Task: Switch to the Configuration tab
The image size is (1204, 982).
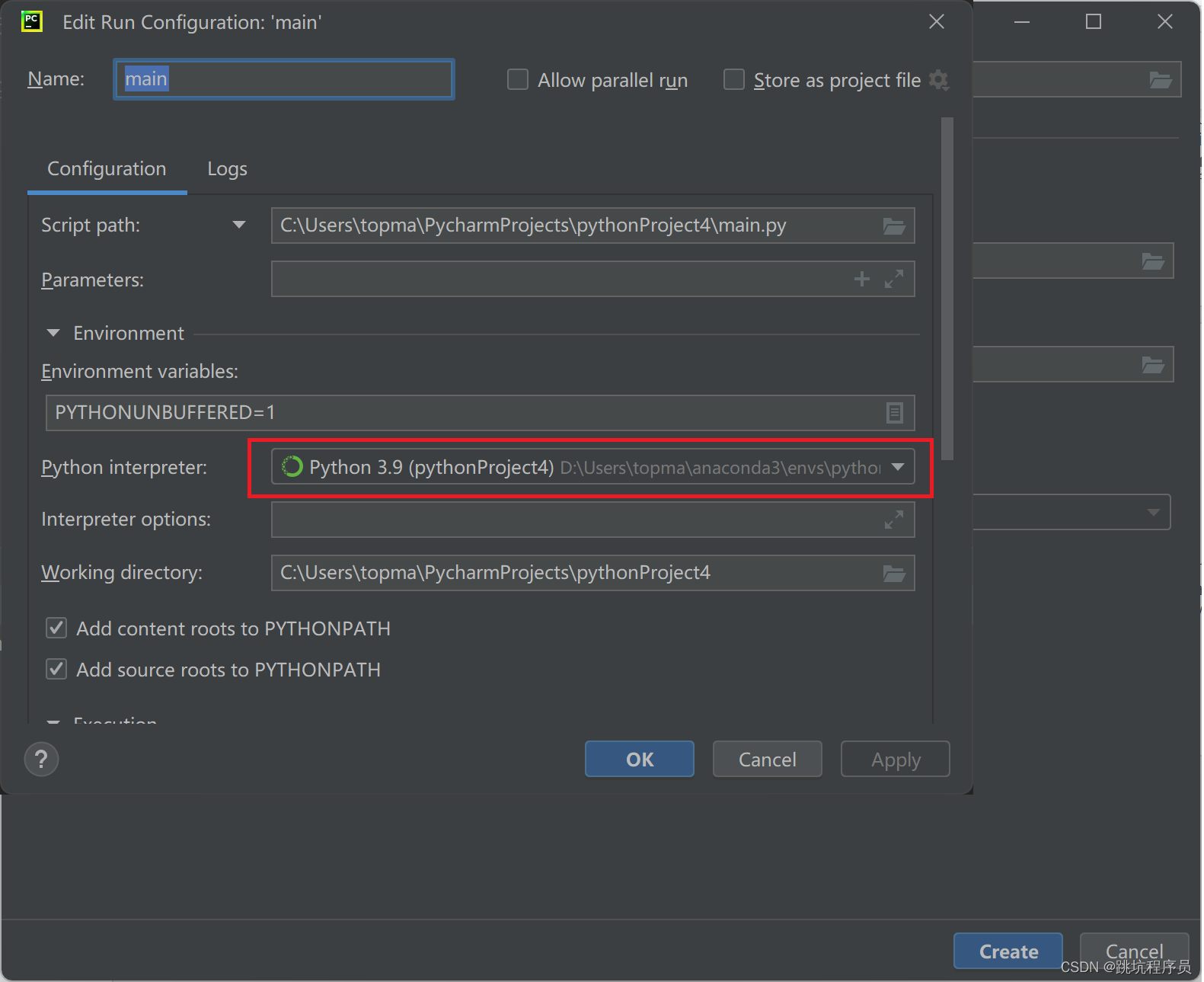Action: pyautogui.click(x=107, y=168)
